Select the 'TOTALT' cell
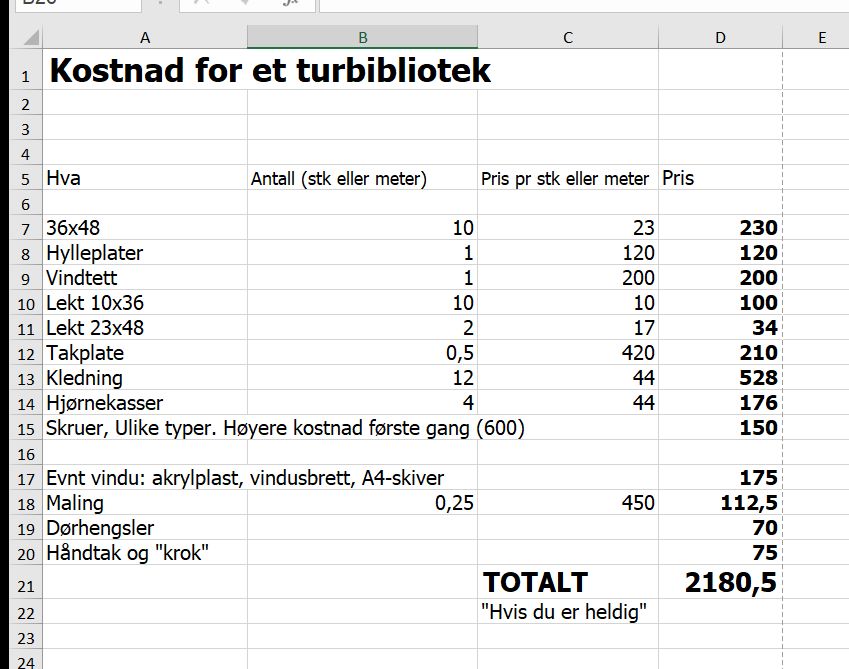The height and width of the screenshot is (669, 849). [568, 582]
